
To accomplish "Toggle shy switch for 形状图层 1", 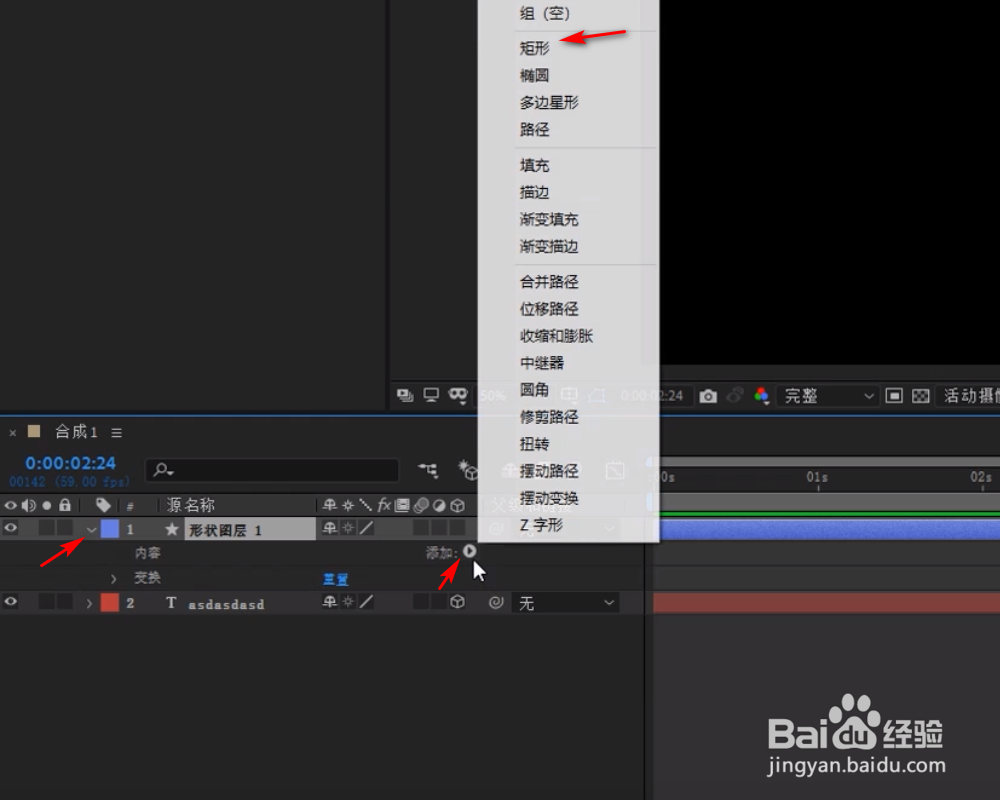I will (x=329, y=528).
